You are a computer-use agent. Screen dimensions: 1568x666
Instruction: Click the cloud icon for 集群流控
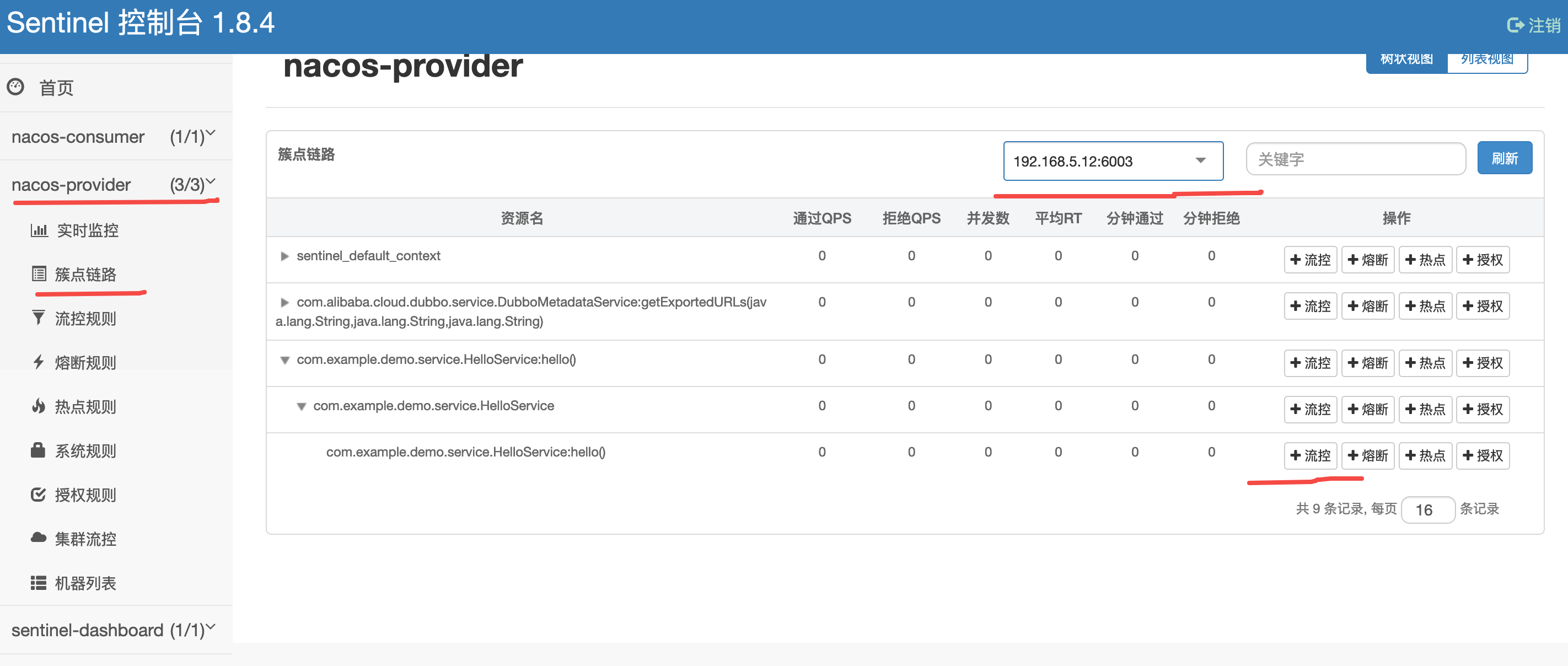39,538
